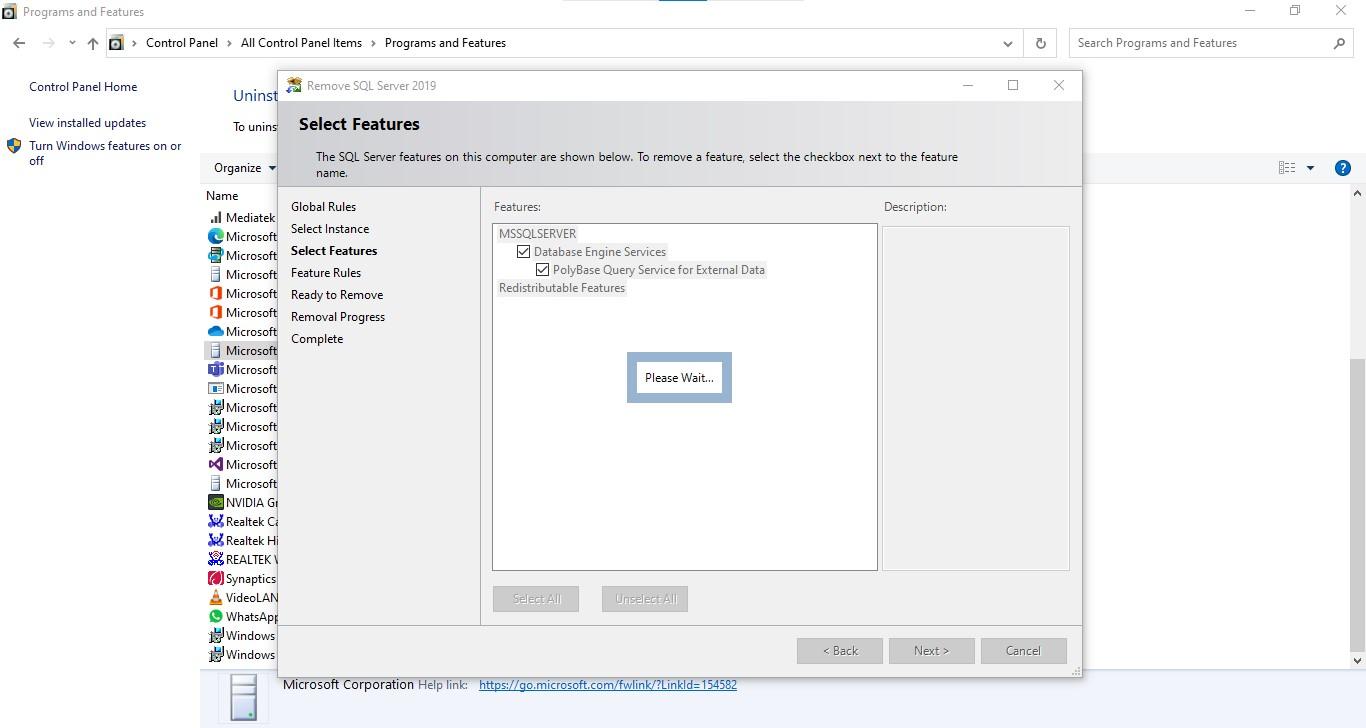Click the program list scrollbar up arrow
1366x728 pixels.
click(1357, 194)
